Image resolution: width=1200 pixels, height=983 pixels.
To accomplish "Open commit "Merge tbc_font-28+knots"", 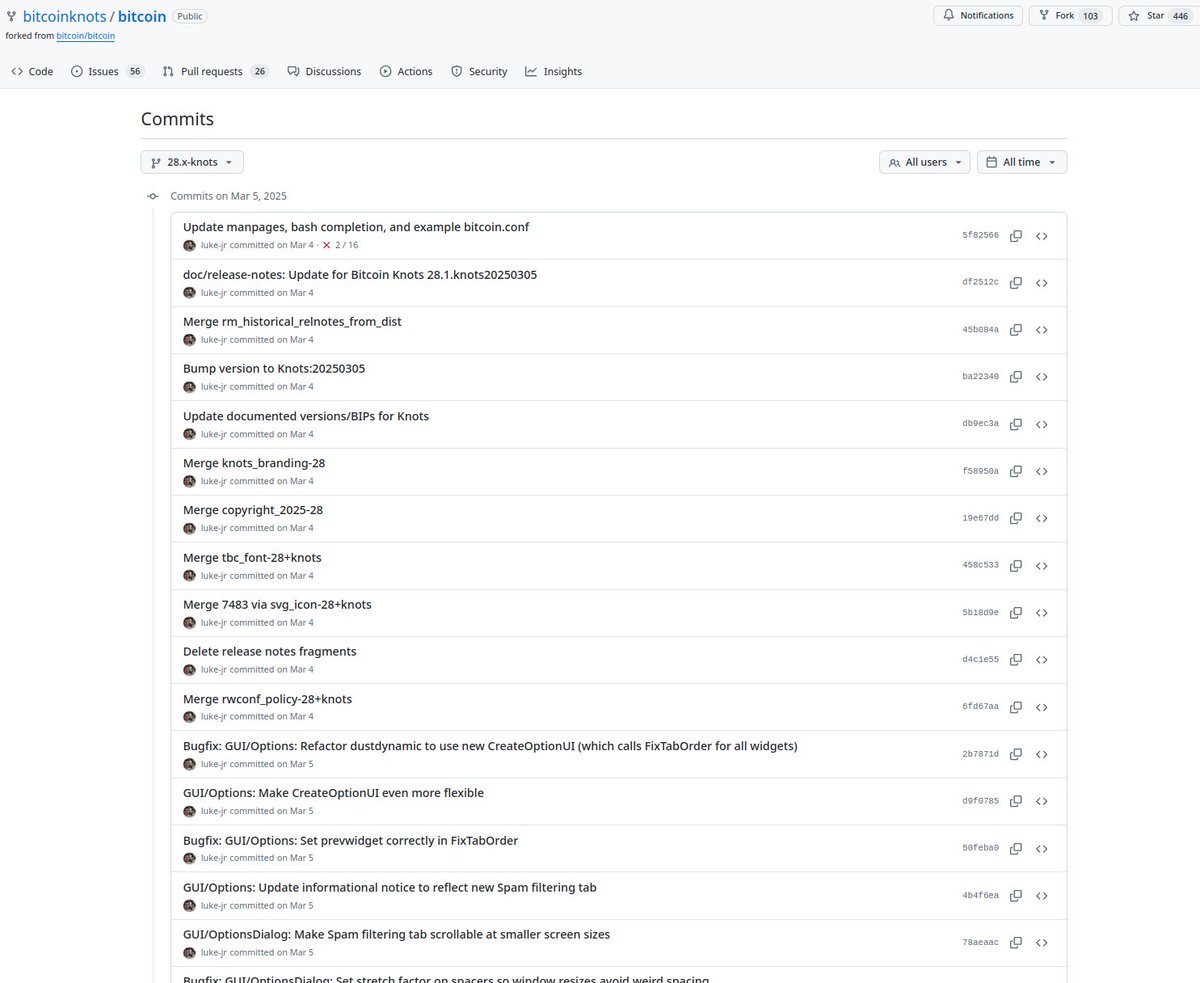I will pos(252,557).
